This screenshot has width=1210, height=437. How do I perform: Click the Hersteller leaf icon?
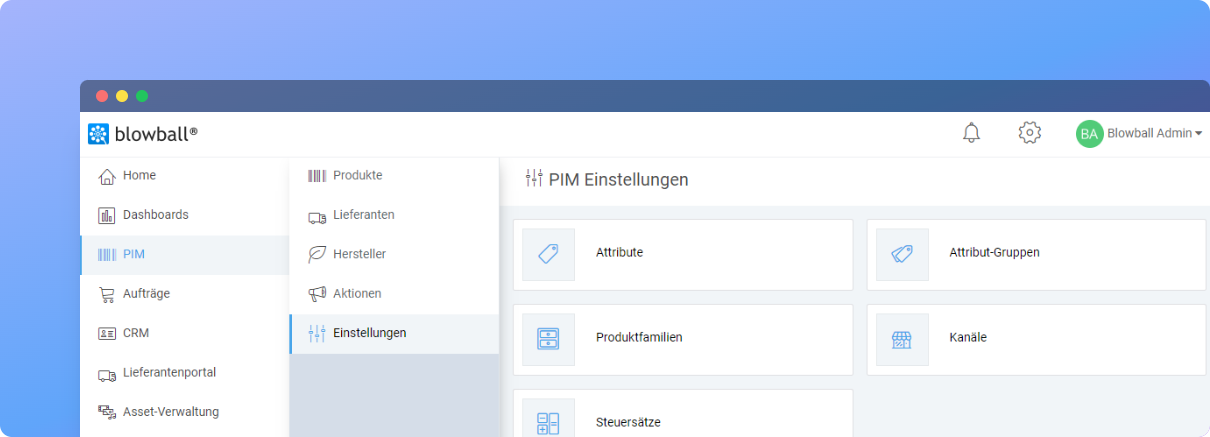point(317,255)
